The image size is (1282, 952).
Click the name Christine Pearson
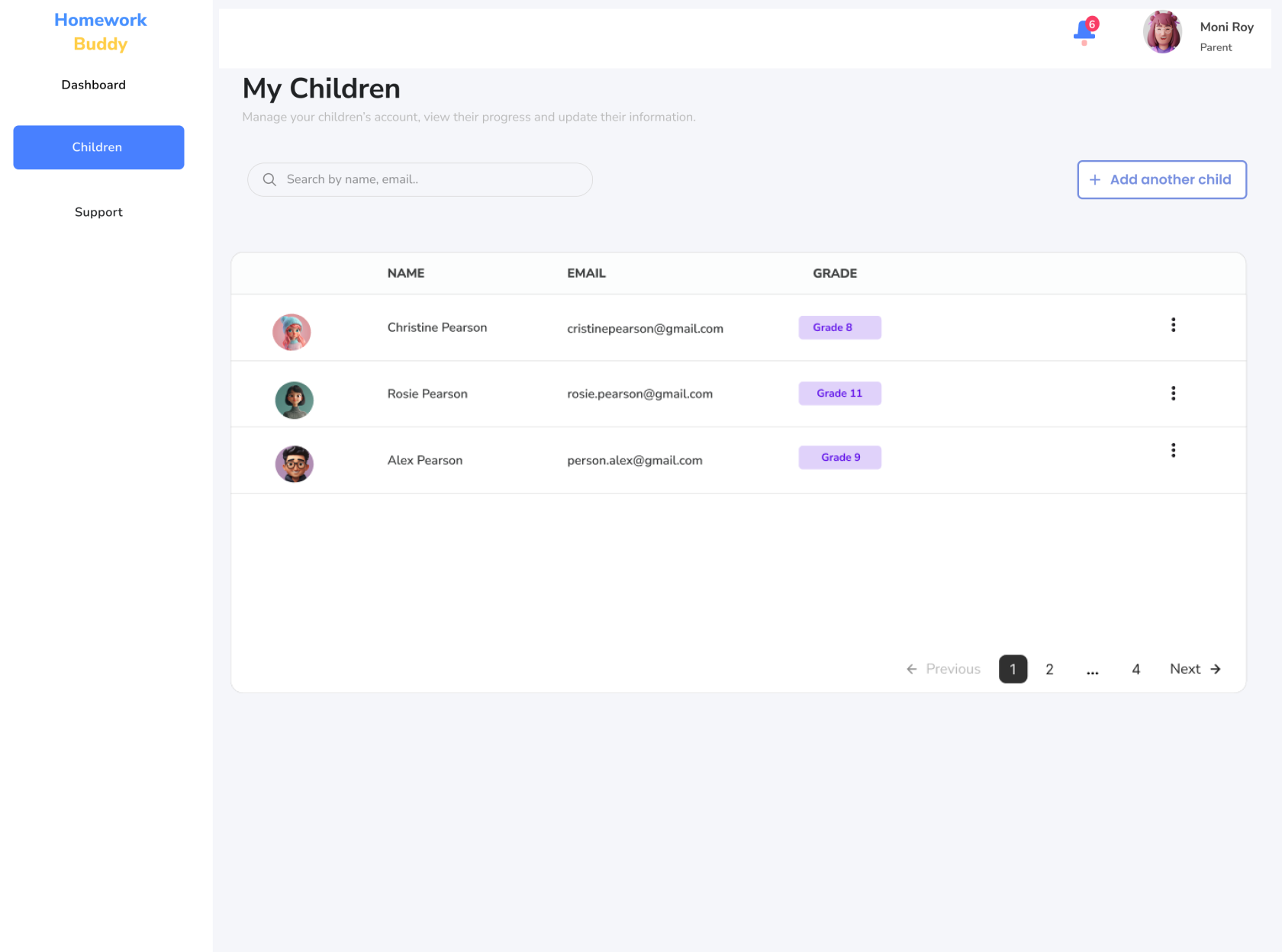click(x=436, y=327)
